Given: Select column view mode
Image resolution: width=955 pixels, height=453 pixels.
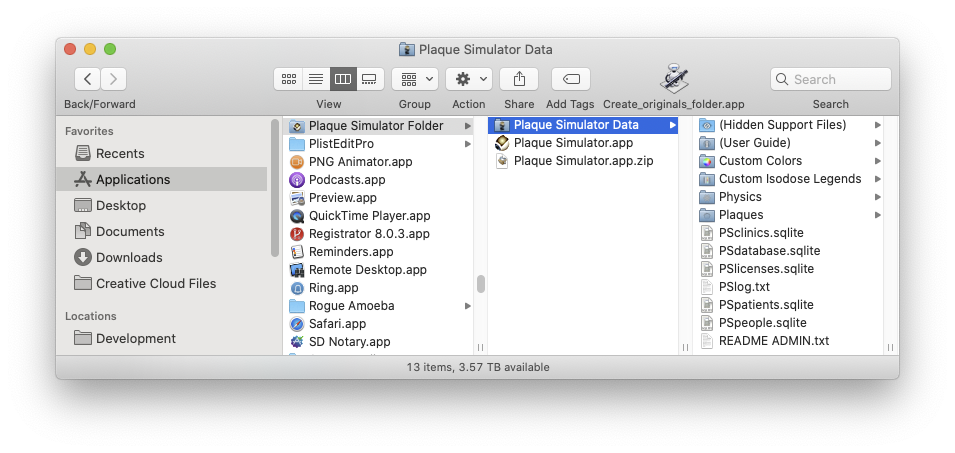Looking at the screenshot, I should pos(343,79).
